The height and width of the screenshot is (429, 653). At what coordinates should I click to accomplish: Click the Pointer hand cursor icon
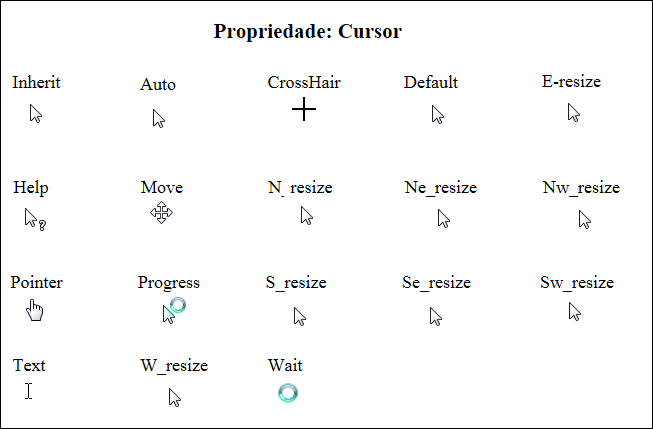coord(35,310)
